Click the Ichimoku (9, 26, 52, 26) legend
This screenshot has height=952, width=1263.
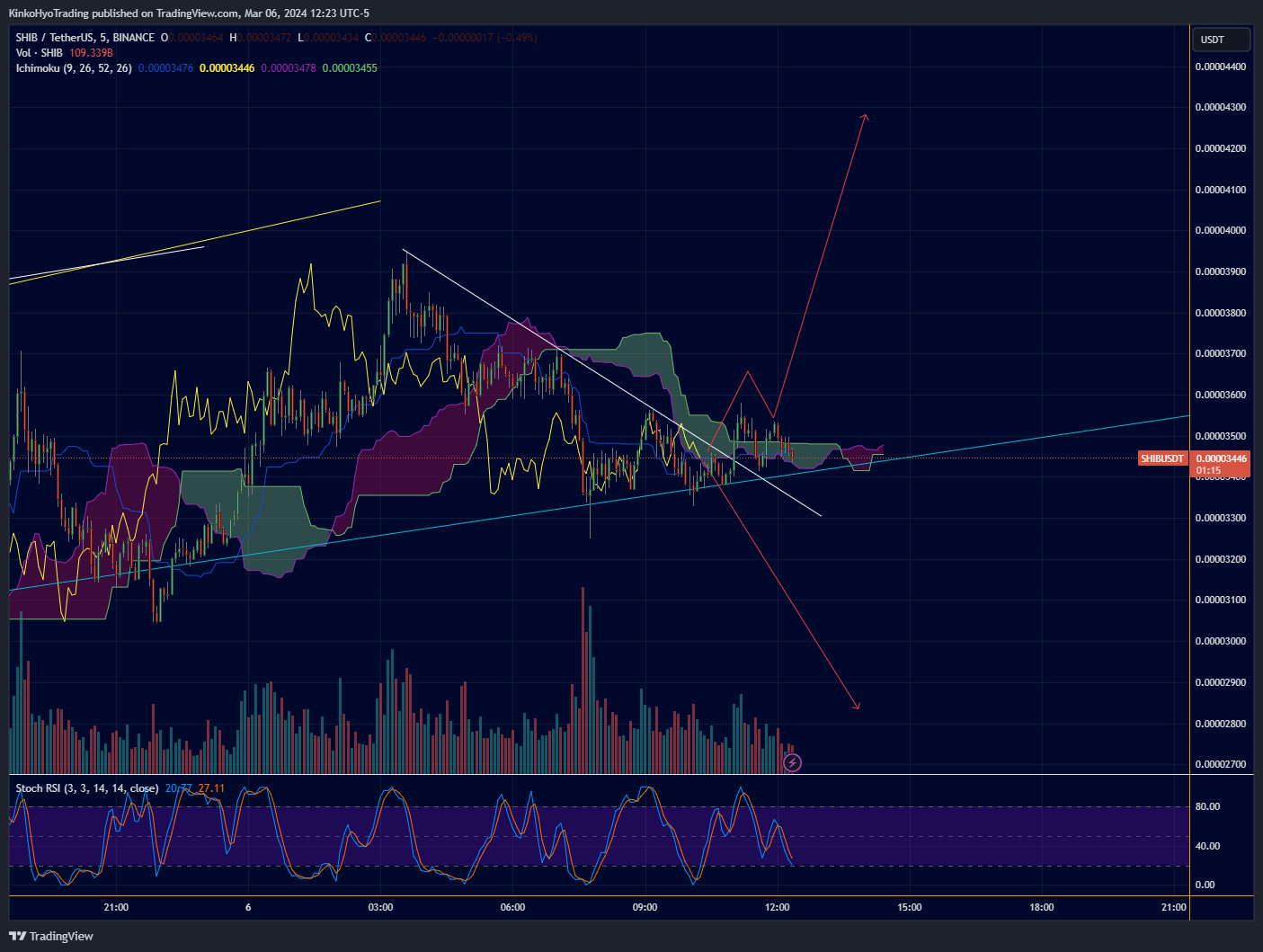(74, 68)
